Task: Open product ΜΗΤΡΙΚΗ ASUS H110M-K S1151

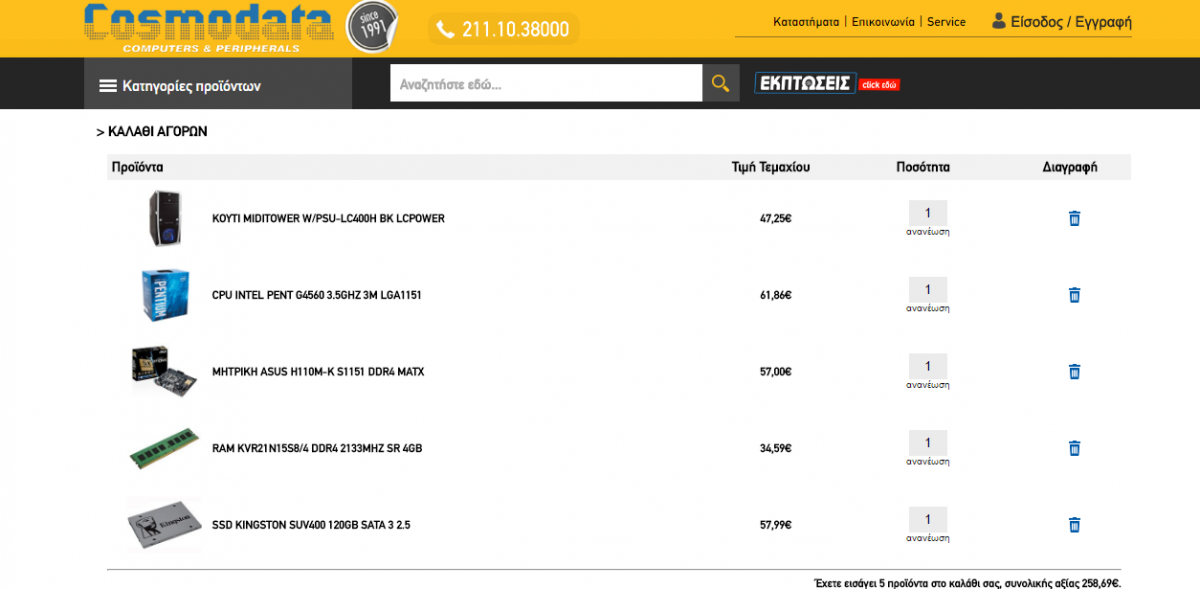Action: click(x=318, y=372)
